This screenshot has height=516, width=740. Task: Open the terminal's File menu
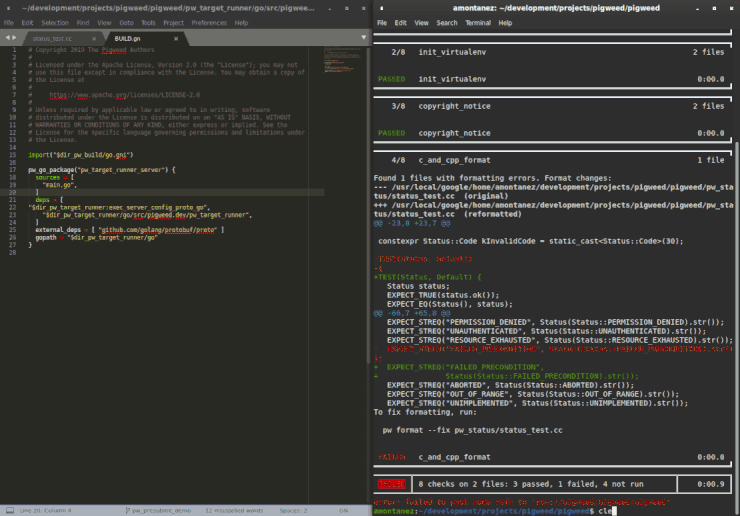[382, 23]
